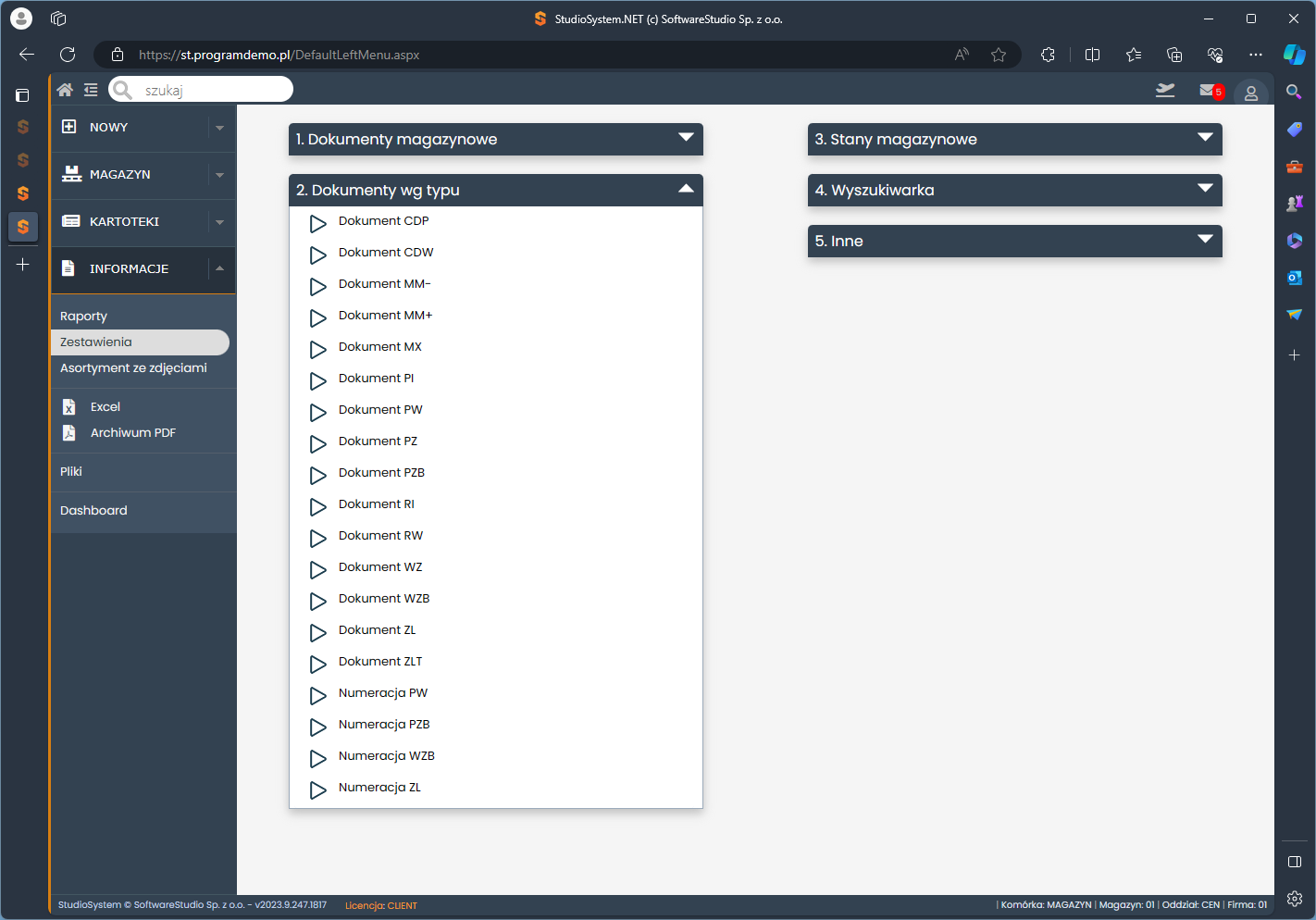Open Numeracja PW report link

click(383, 692)
